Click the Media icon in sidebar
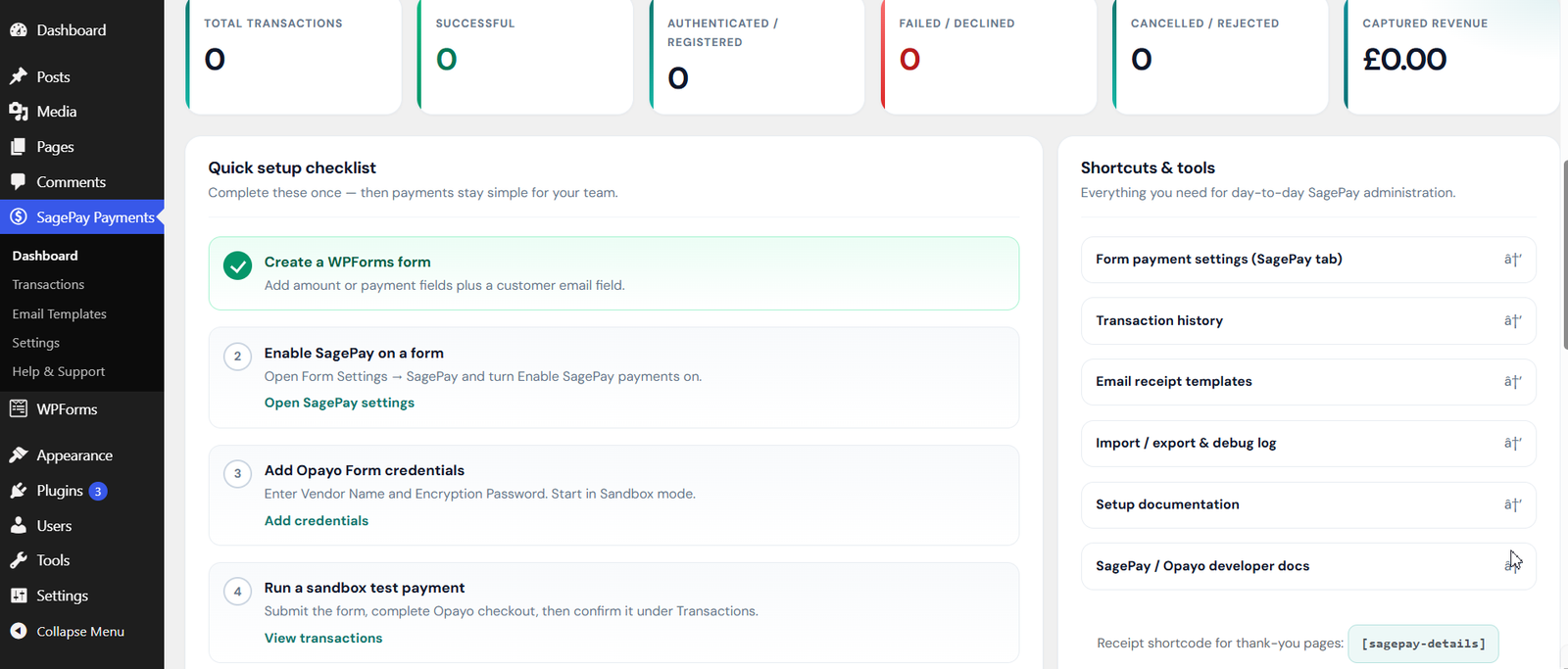 [x=19, y=112]
